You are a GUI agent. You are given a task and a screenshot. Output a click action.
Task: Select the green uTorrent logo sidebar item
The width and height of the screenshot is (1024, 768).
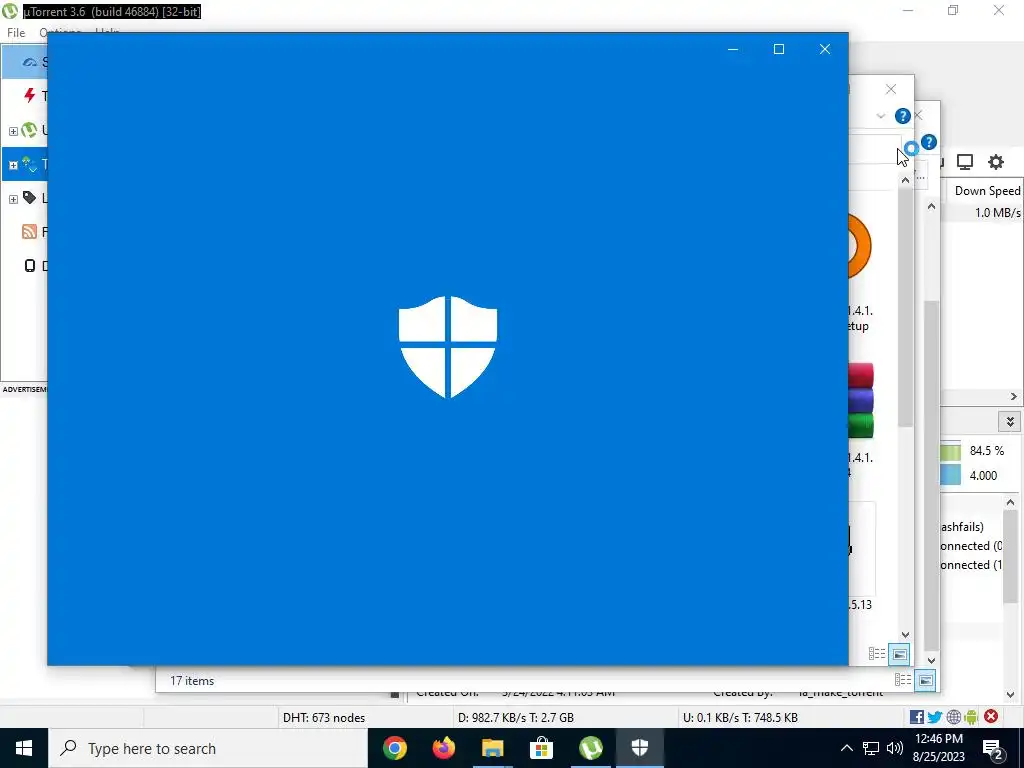29,130
